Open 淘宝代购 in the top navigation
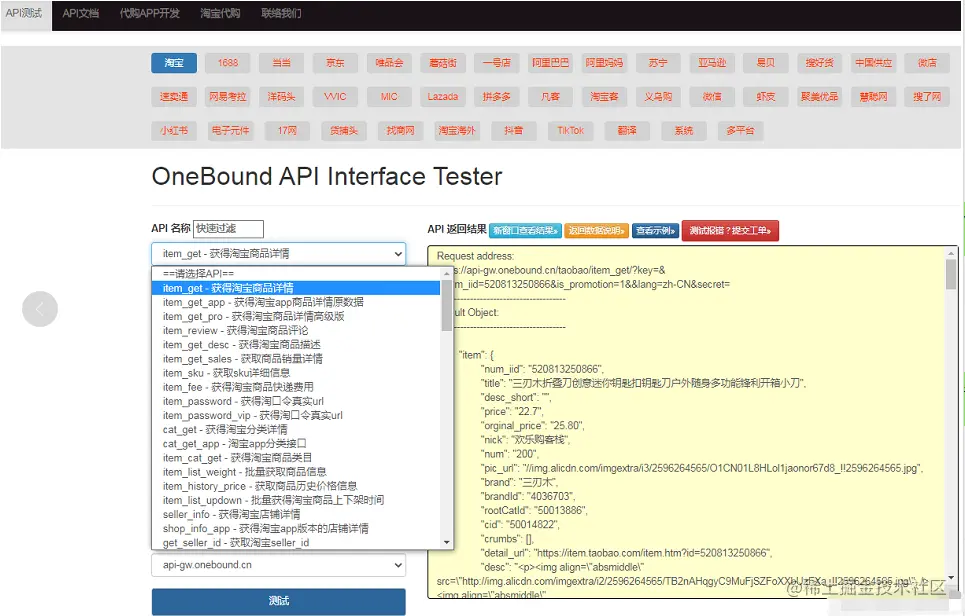 tap(220, 14)
